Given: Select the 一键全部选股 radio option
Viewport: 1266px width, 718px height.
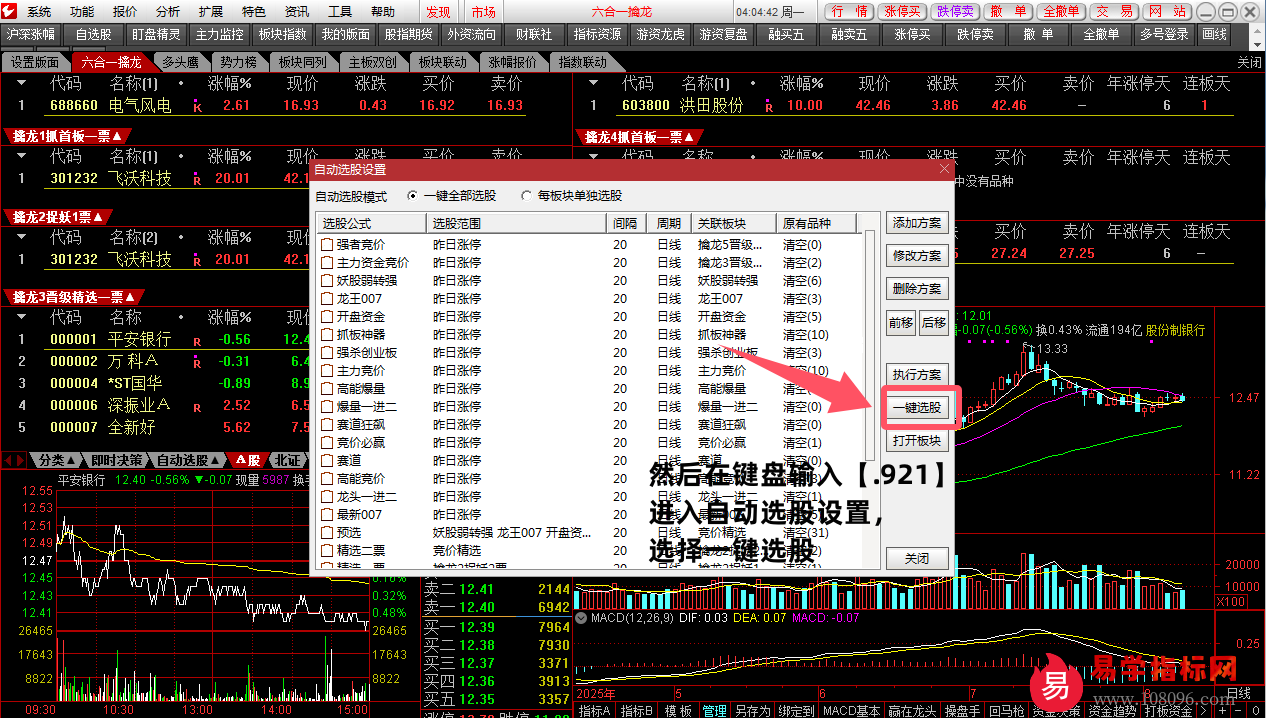Looking at the screenshot, I should point(412,196).
